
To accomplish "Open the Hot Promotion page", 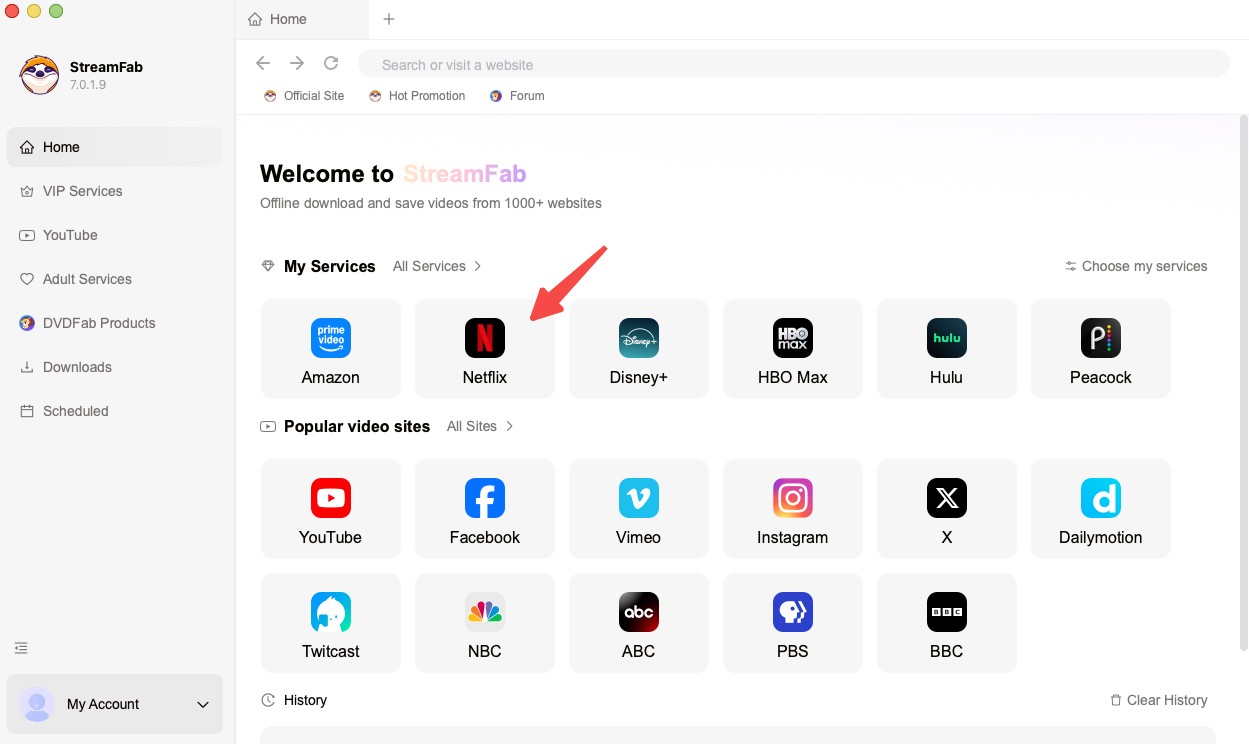I will (417, 95).
